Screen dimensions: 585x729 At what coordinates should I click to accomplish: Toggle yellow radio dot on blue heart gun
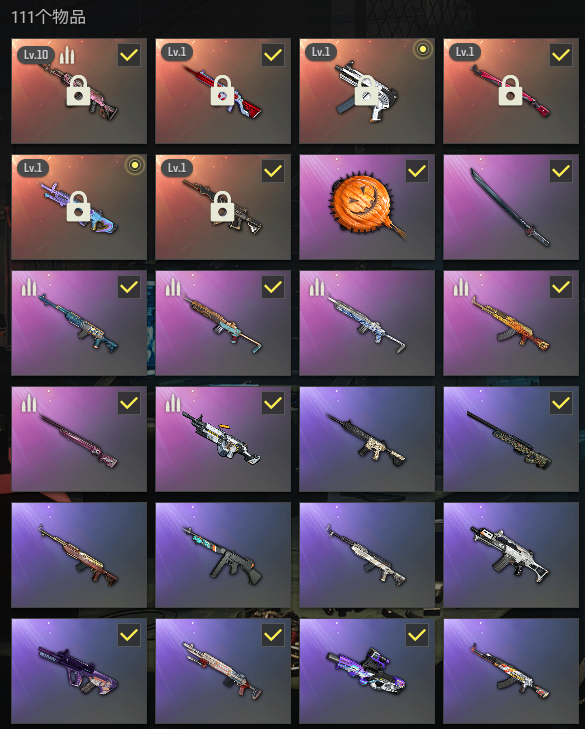pos(135,165)
